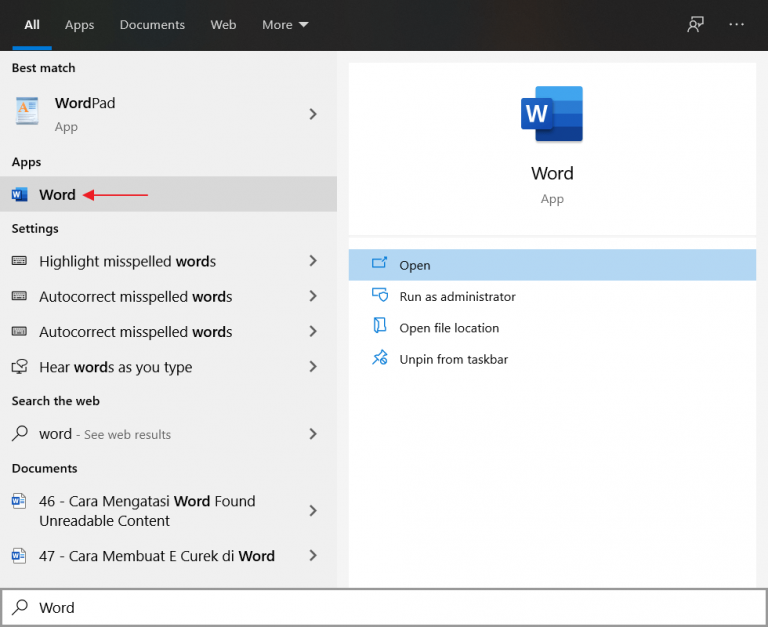This screenshot has height=627, width=768.
Task: Choose Run as administrator
Action: click(552, 296)
